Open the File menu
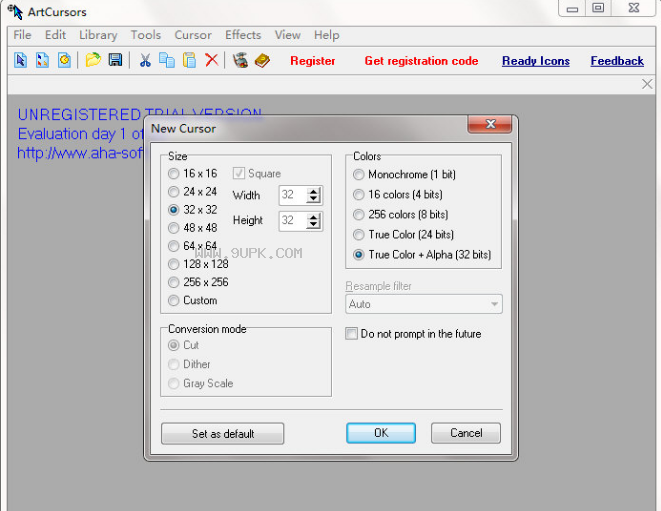This screenshot has height=511, width=661. pyautogui.click(x=22, y=35)
